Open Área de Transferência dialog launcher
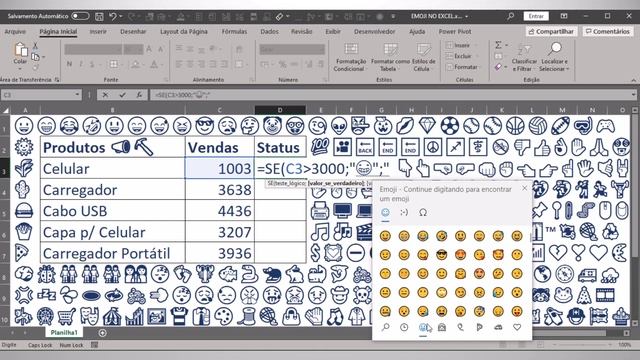This screenshot has width=640, height=360. click(57, 80)
